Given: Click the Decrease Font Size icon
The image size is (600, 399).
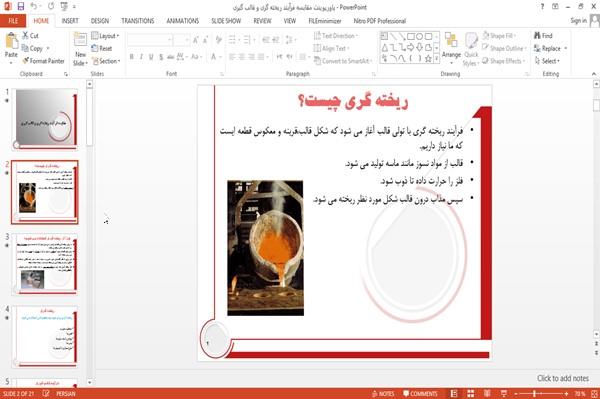Looking at the screenshot, I should tap(205, 40).
